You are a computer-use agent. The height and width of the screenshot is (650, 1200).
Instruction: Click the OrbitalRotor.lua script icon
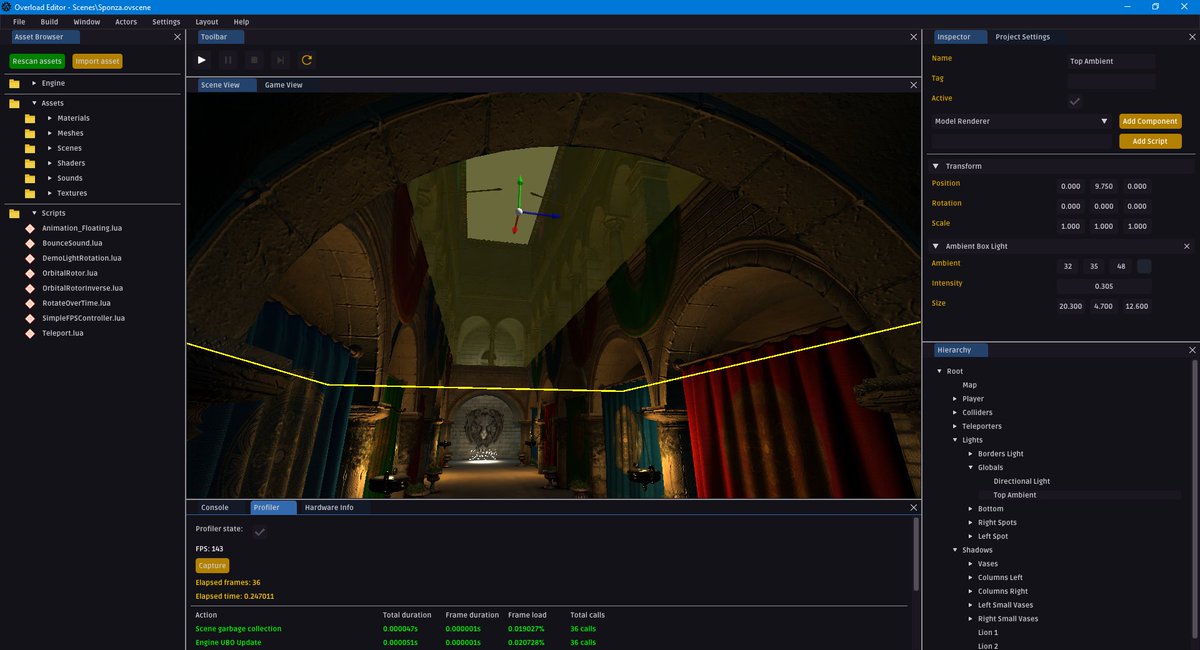coord(30,273)
